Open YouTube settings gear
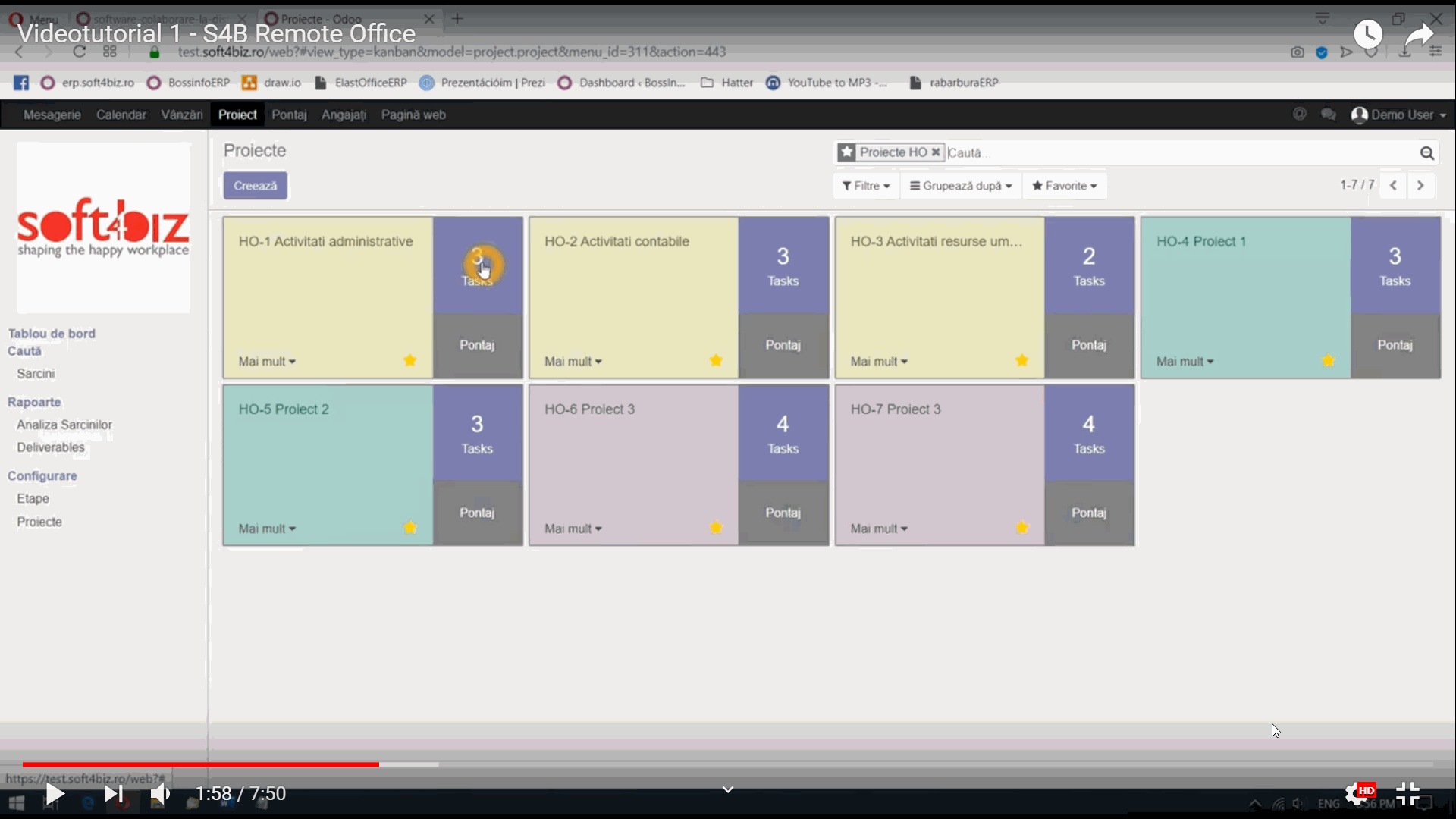The height and width of the screenshot is (819, 1456). click(x=1356, y=794)
